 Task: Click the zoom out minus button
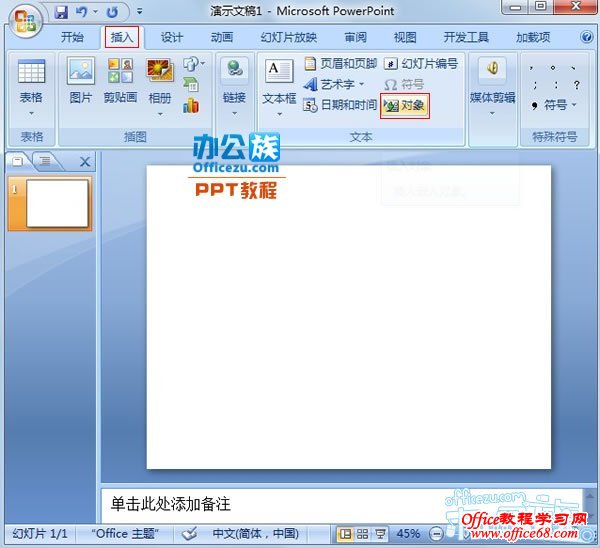click(x=437, y=534)
